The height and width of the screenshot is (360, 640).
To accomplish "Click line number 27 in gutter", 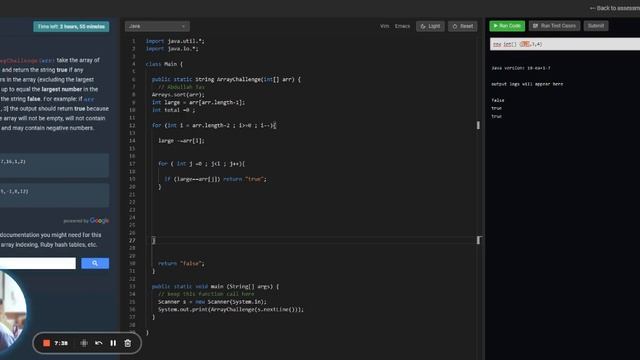I will (x=132, y=240).
